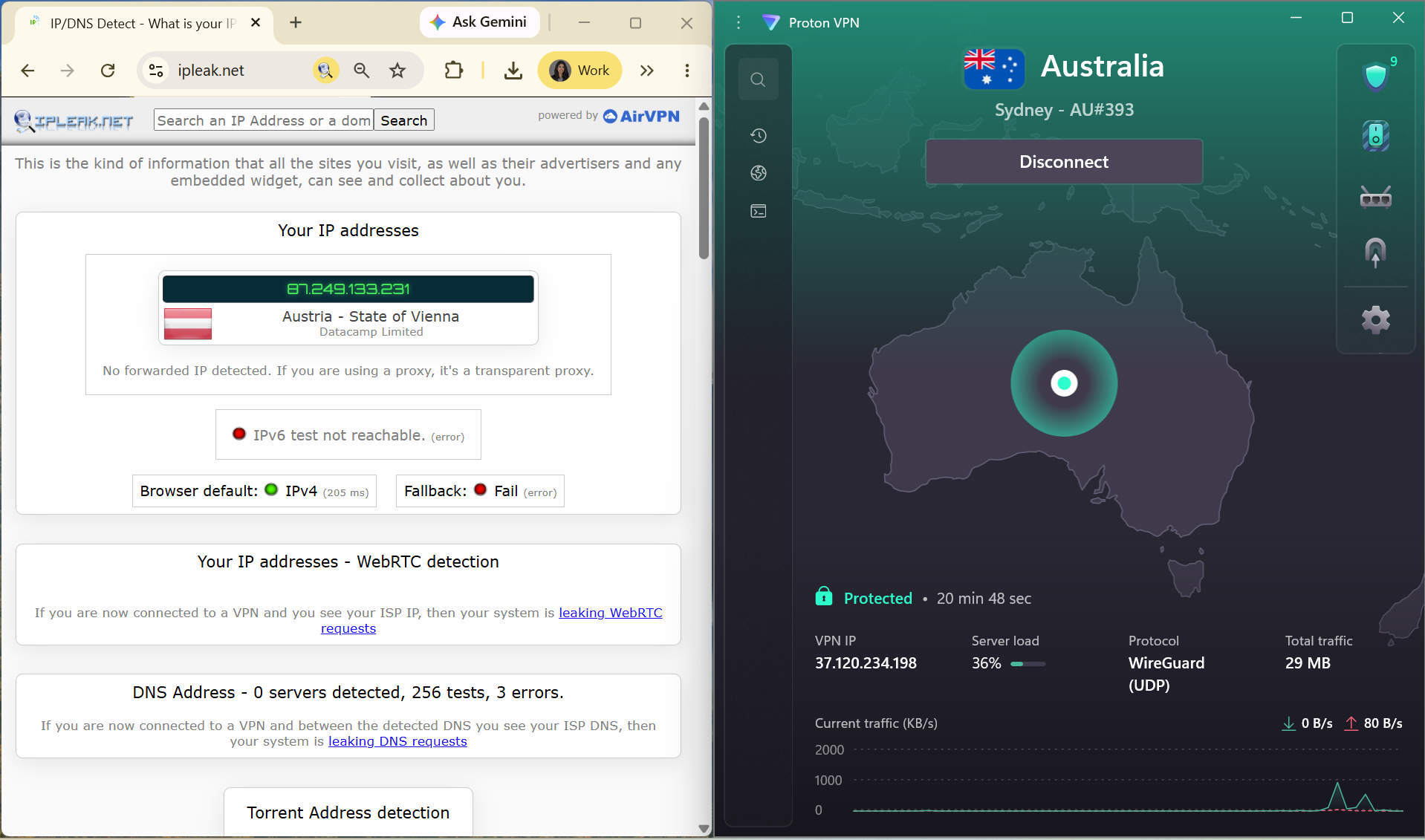Click the Australian flag icon
Screen dimensions: 1425x840
pyautogui.click(x=994, y=68)
